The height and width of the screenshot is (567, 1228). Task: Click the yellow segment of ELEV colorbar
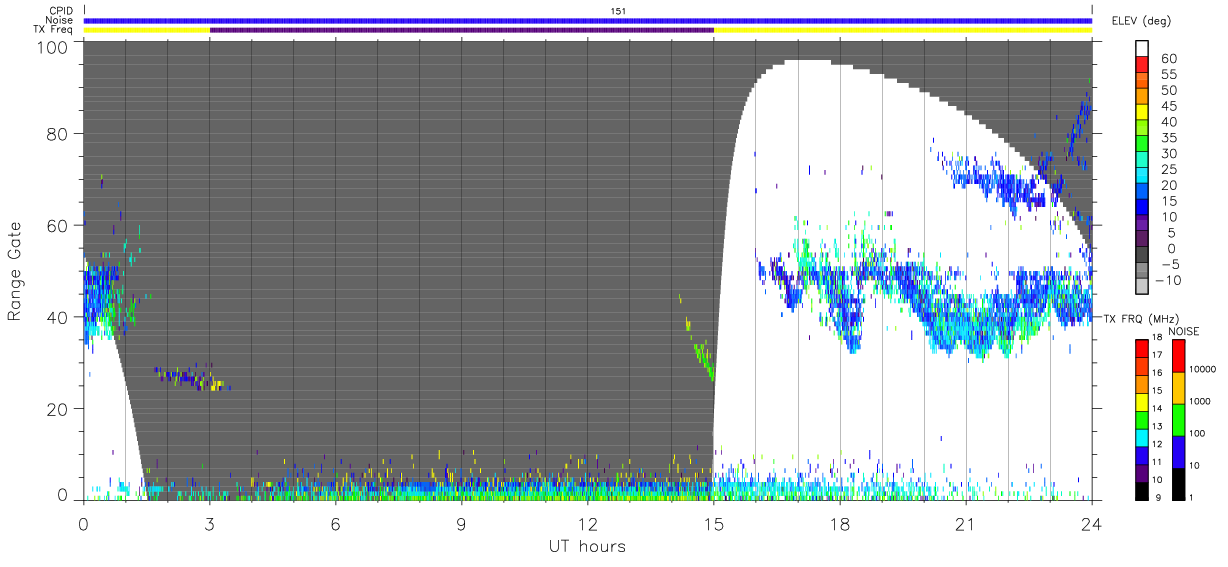tap(1144, 113)
